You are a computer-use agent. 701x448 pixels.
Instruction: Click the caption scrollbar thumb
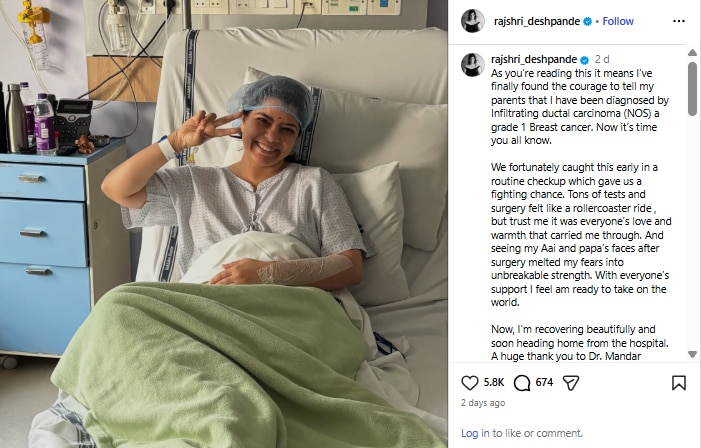coord(692,89)
